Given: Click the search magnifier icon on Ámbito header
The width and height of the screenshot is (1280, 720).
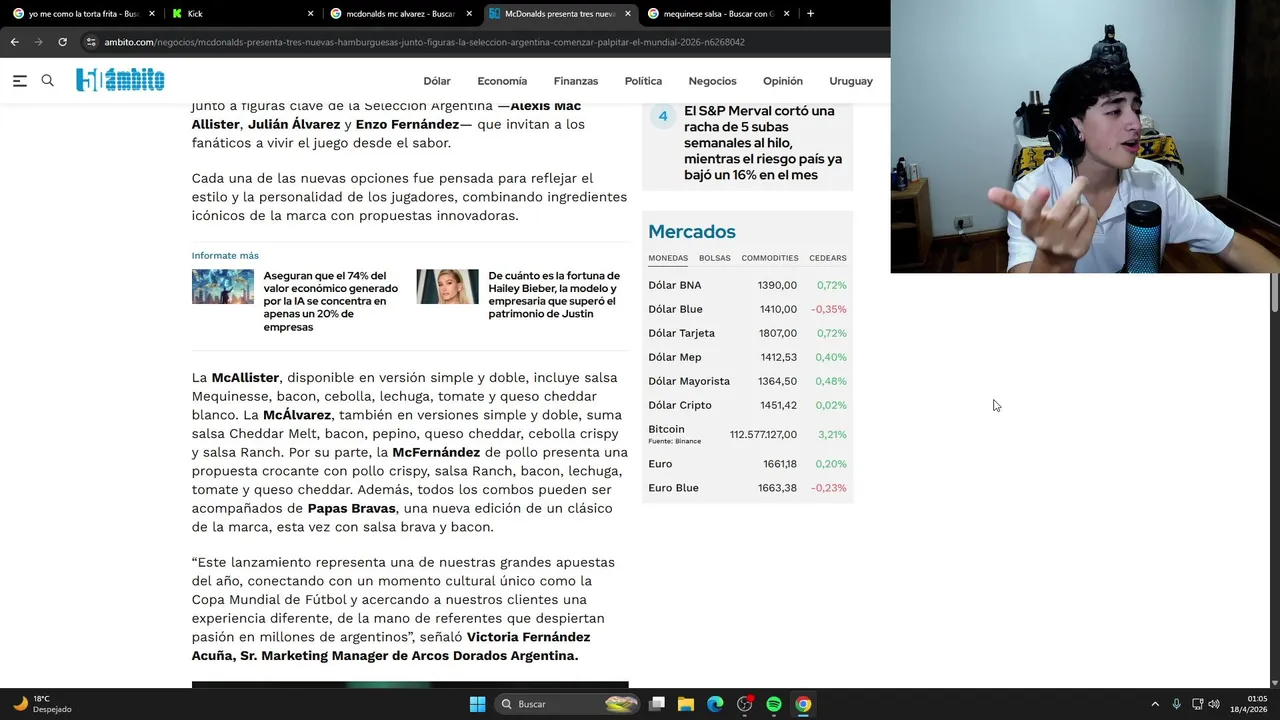Looking at the screenshot, I should click(x=47, y=81).
